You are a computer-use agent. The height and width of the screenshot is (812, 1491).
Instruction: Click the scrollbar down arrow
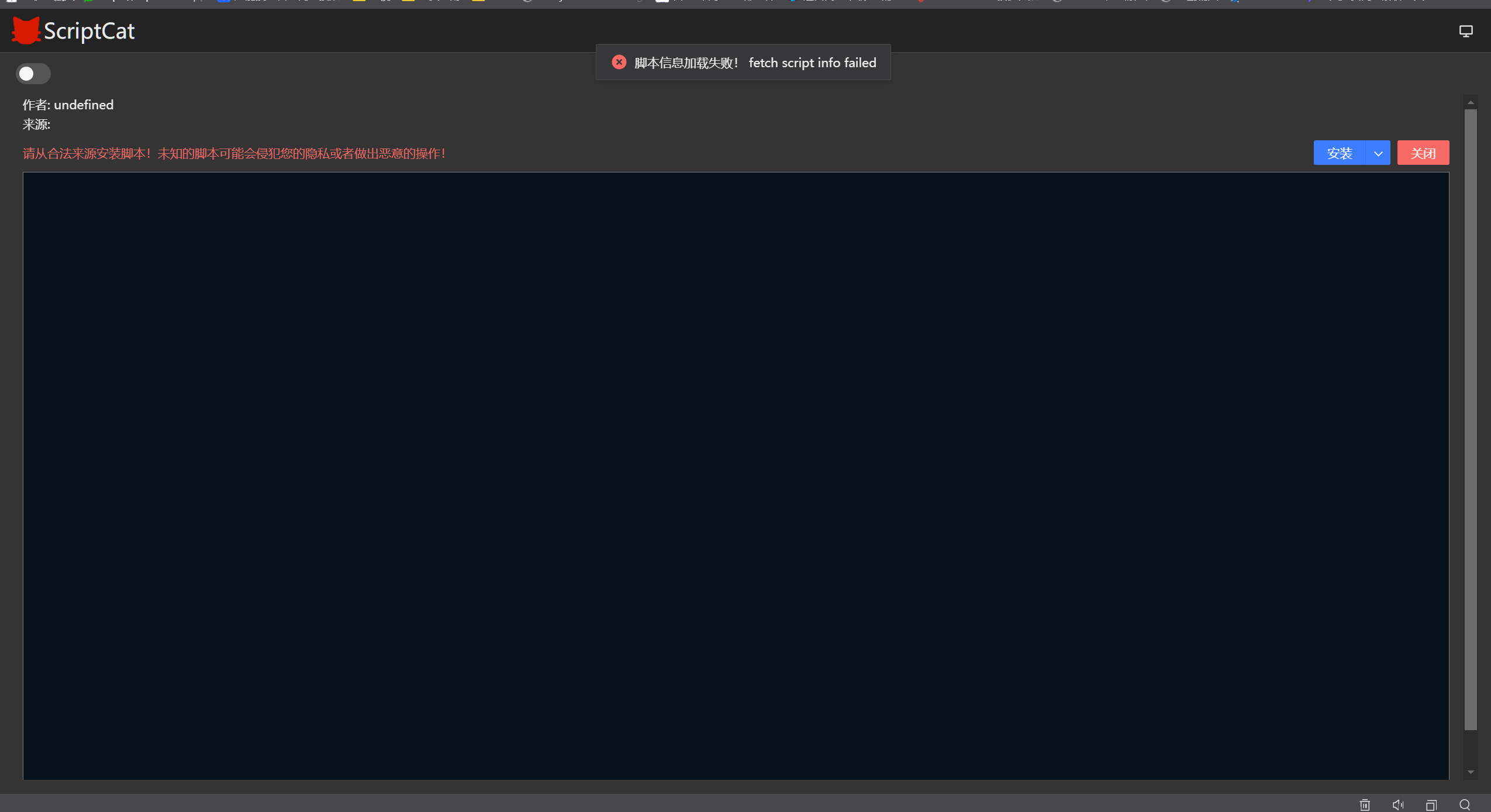coord(1471,772)
